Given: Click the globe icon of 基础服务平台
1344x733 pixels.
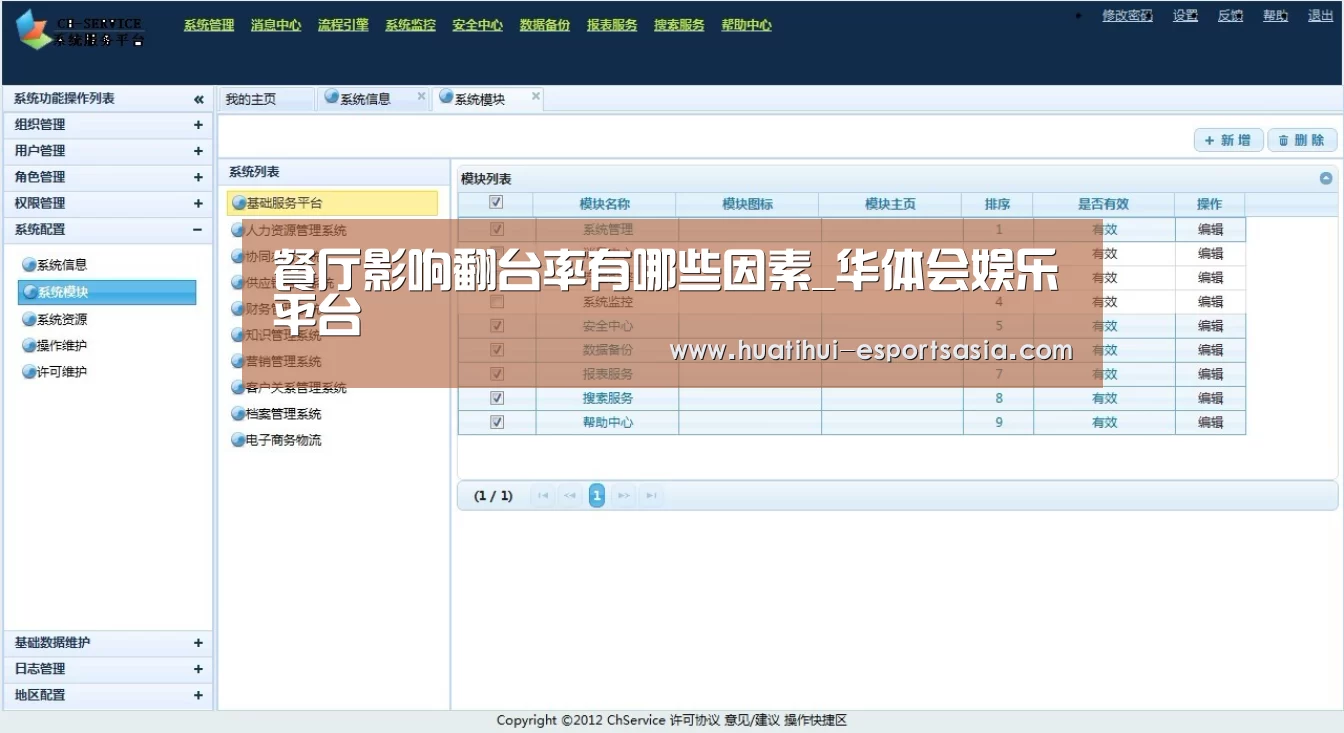Looking at the screenshot, I should point(239,203).
